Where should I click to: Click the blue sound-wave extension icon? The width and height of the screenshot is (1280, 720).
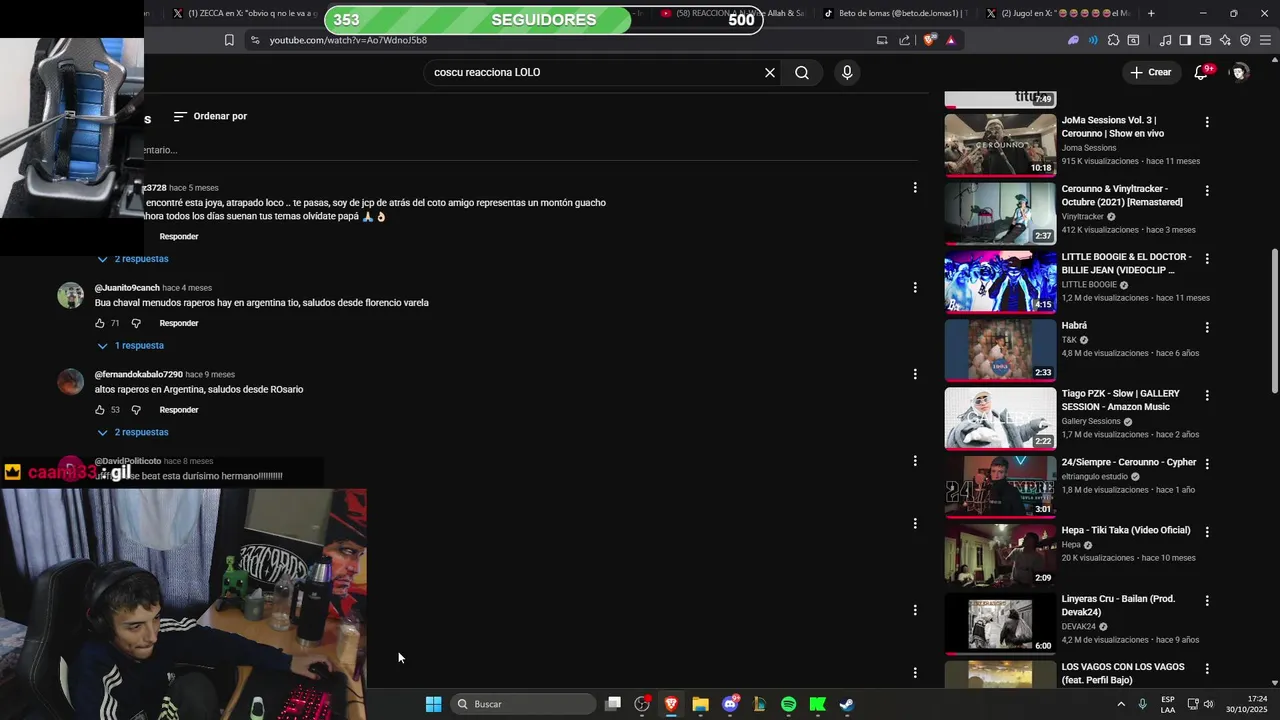click(x=1093, y=40)
